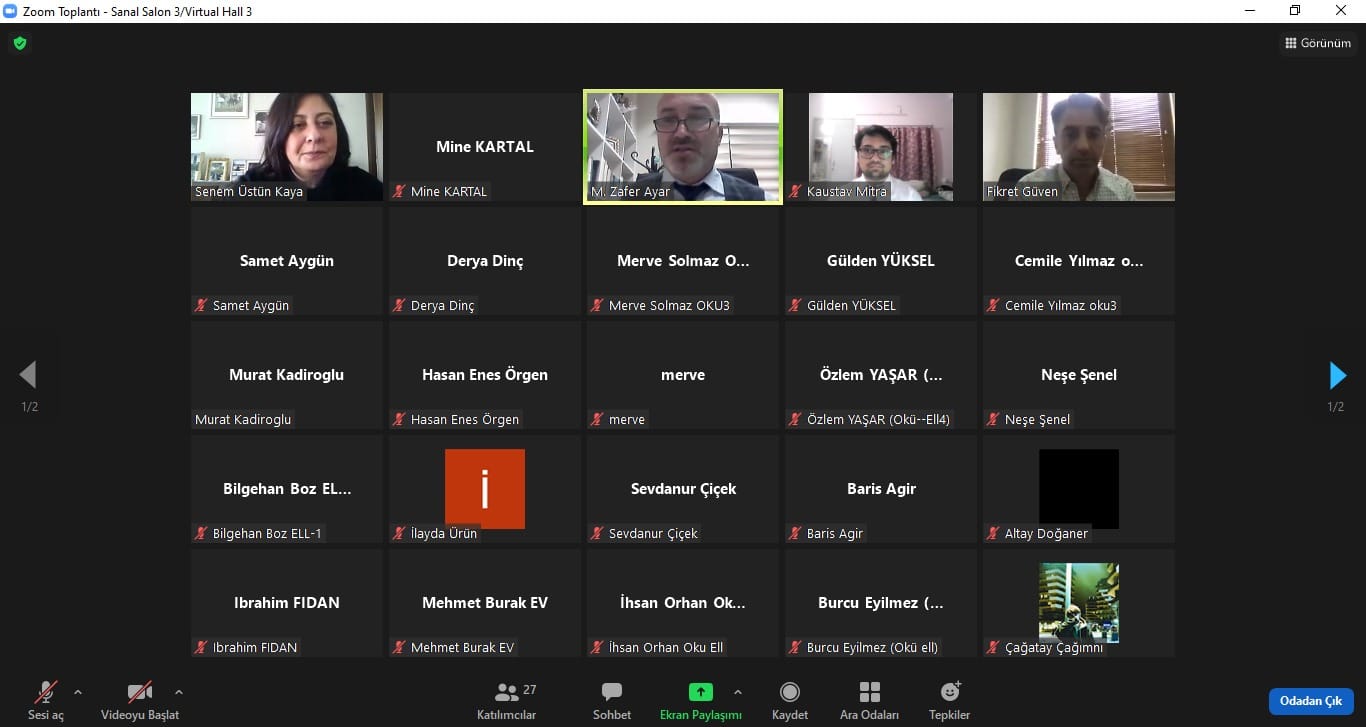Select Murat Kadiroglu participant tile name

[287, 375]
